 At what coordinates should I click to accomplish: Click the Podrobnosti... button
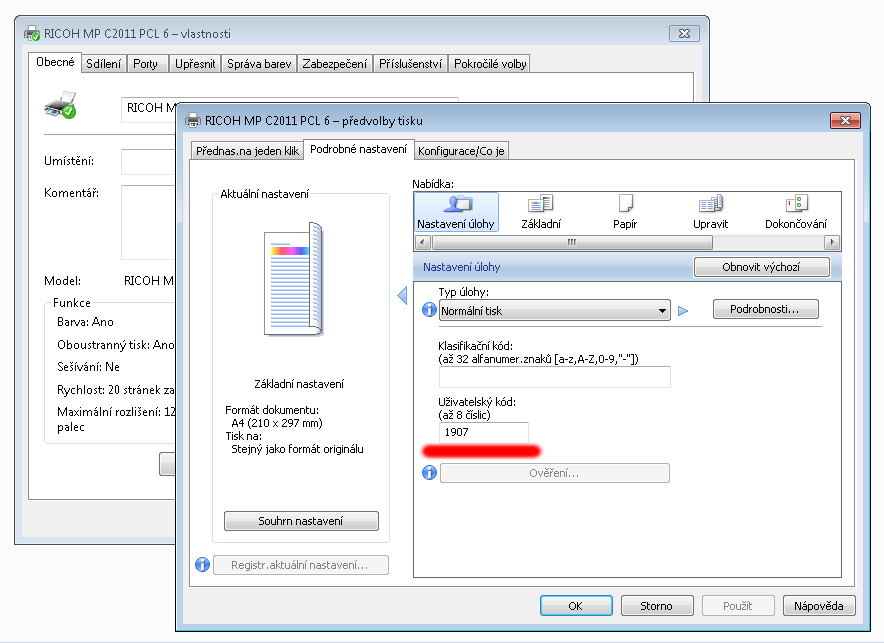click(766, 310)
